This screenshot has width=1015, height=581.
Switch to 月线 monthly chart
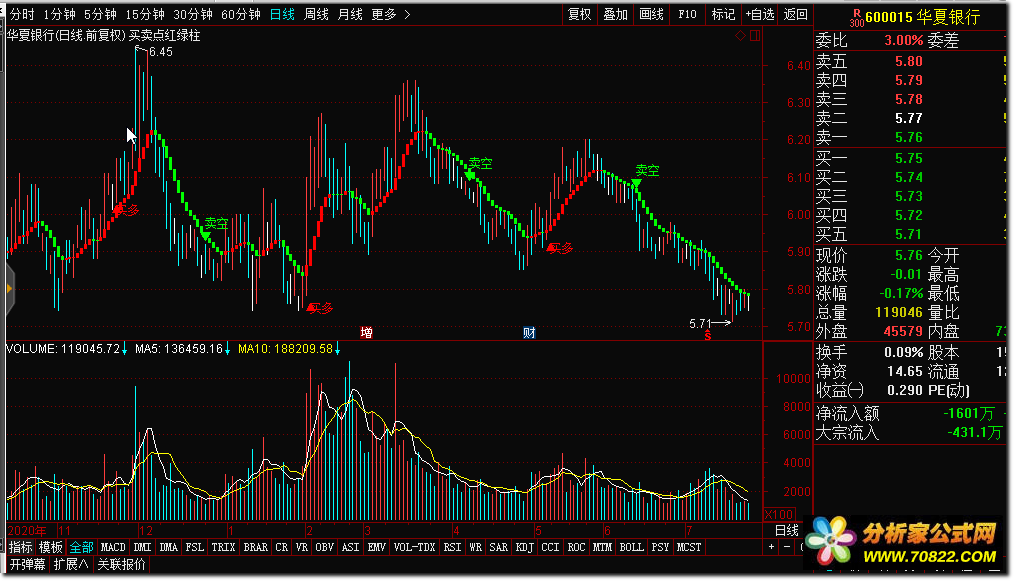point(350,14)
